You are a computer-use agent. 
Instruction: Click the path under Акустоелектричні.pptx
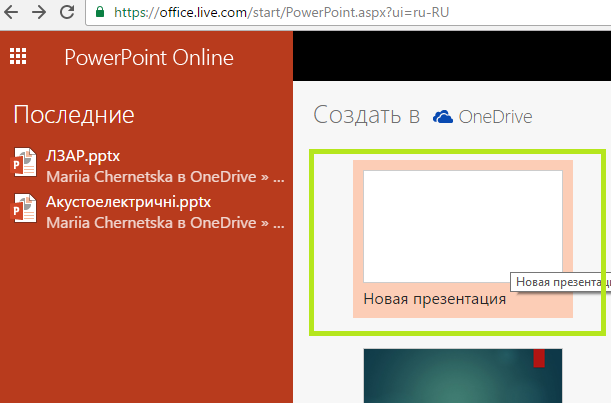pos(165,223)
